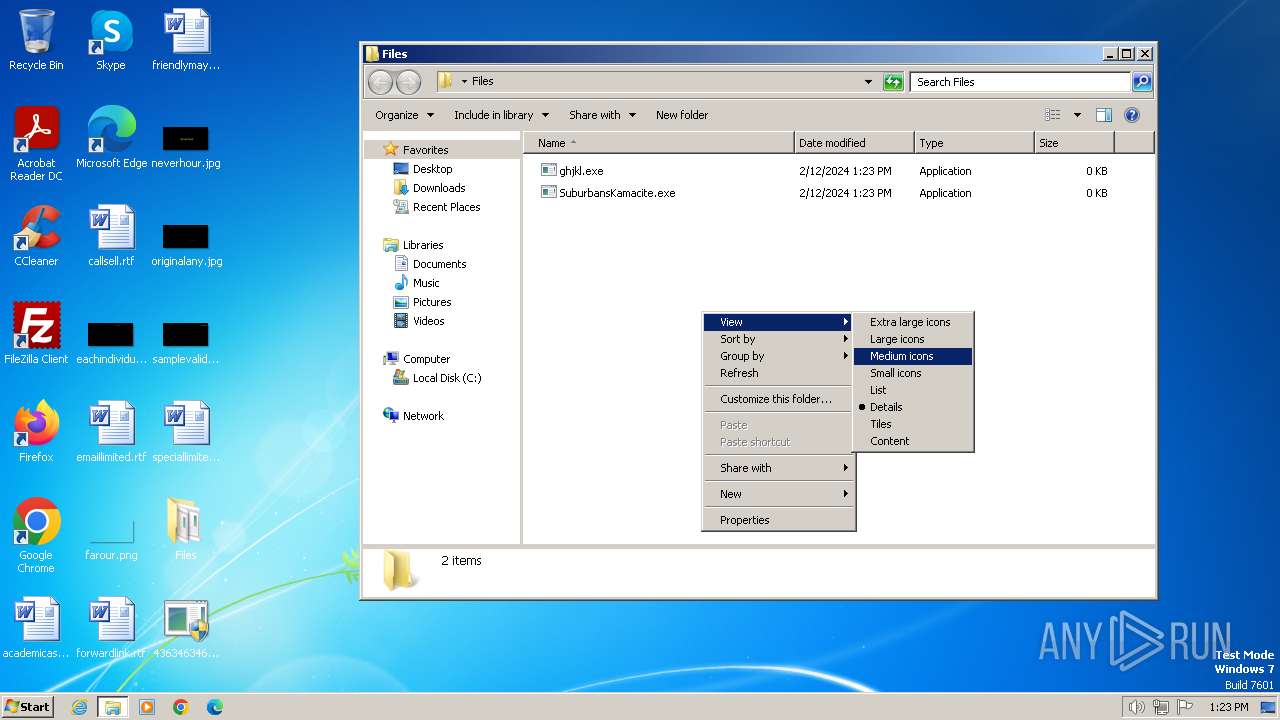1280x720 pixels.
Task: Open Acrobat Reader DC shortcut
Action: pos(36,144)
